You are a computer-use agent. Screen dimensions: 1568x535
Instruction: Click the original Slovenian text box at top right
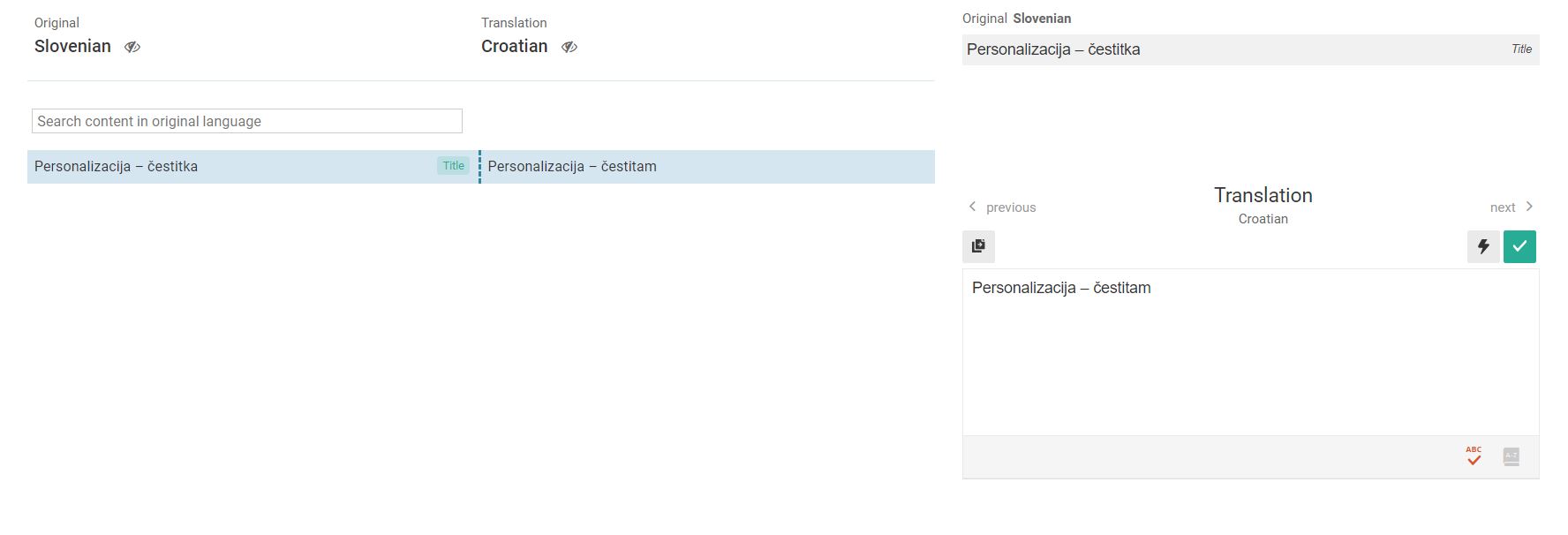(1251, 49)
